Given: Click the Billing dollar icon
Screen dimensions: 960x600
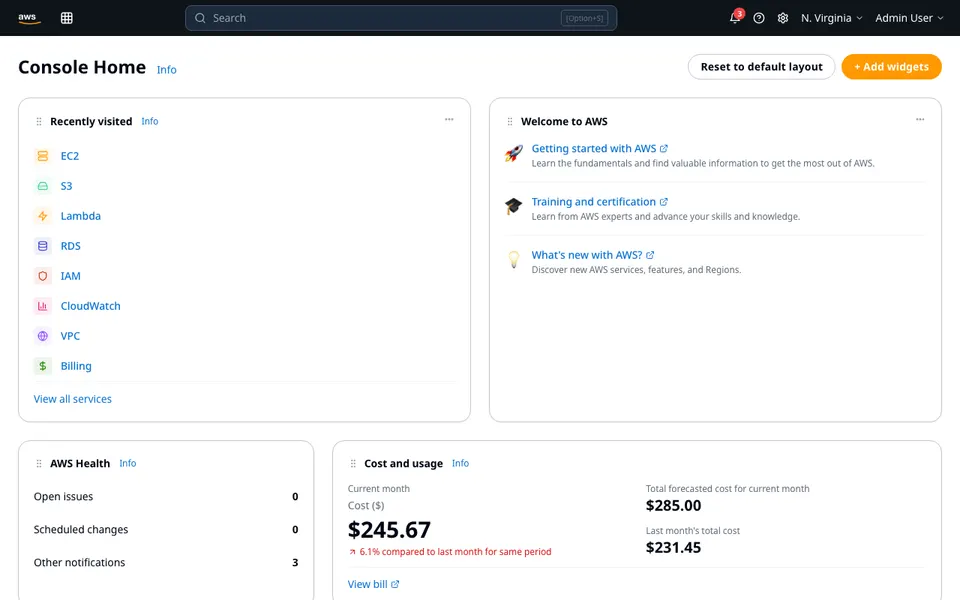Looking at the screenshot, I should [x=42, y=366].
